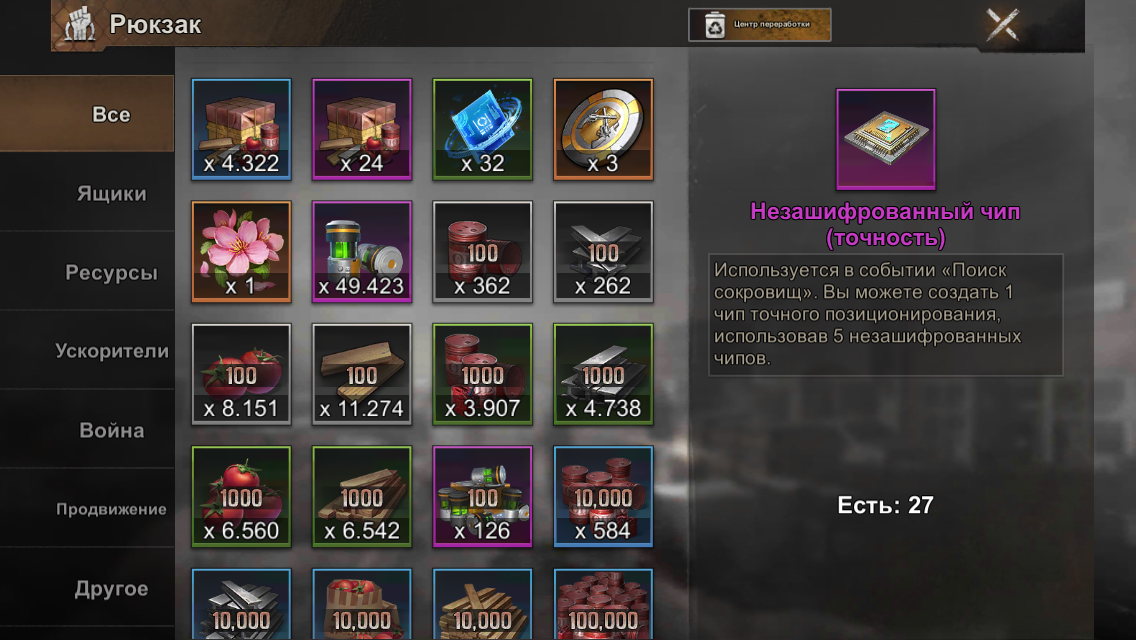Open the Центр переработки button

759,25
